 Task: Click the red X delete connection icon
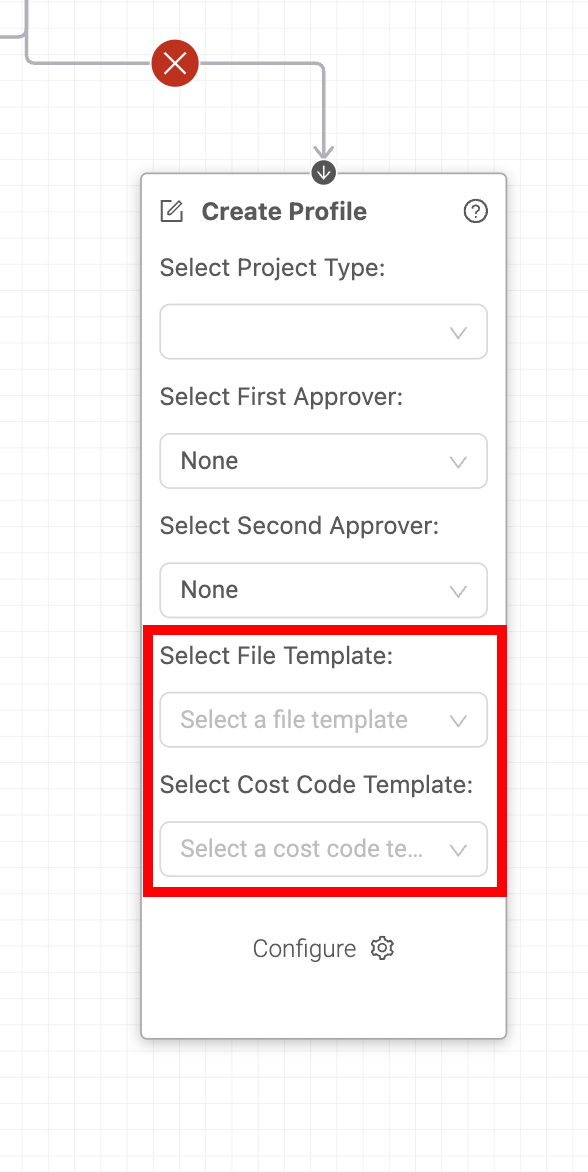pos(175,64)
